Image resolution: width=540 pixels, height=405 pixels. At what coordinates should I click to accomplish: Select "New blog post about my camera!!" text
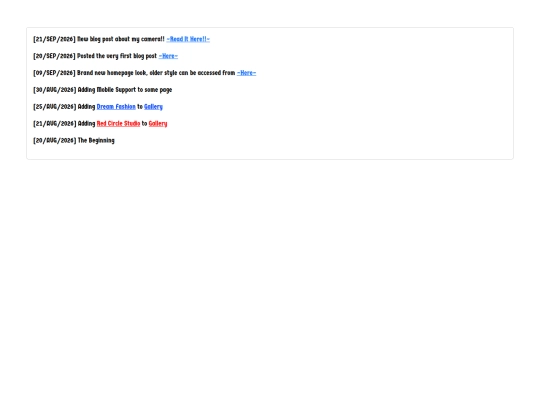click(121, 39)
